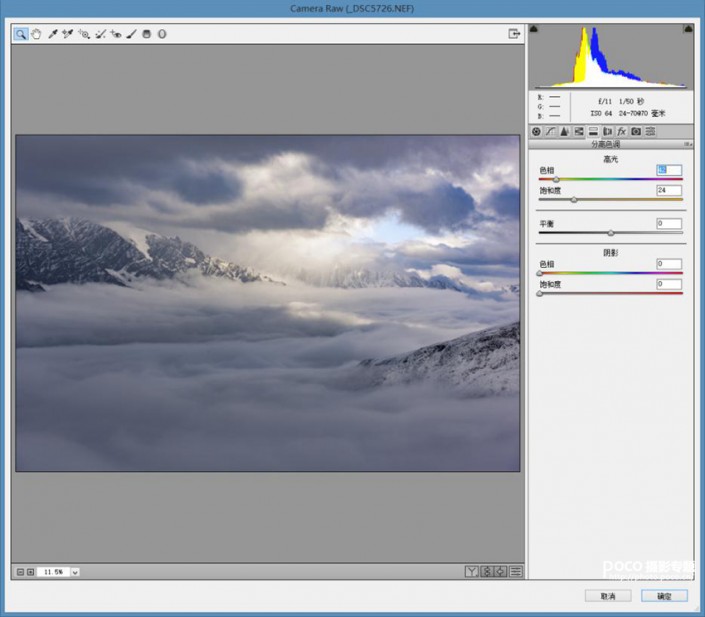Toggle the before/after preview view button
This screenshot has width=705, height=617.
pos(470,571)
